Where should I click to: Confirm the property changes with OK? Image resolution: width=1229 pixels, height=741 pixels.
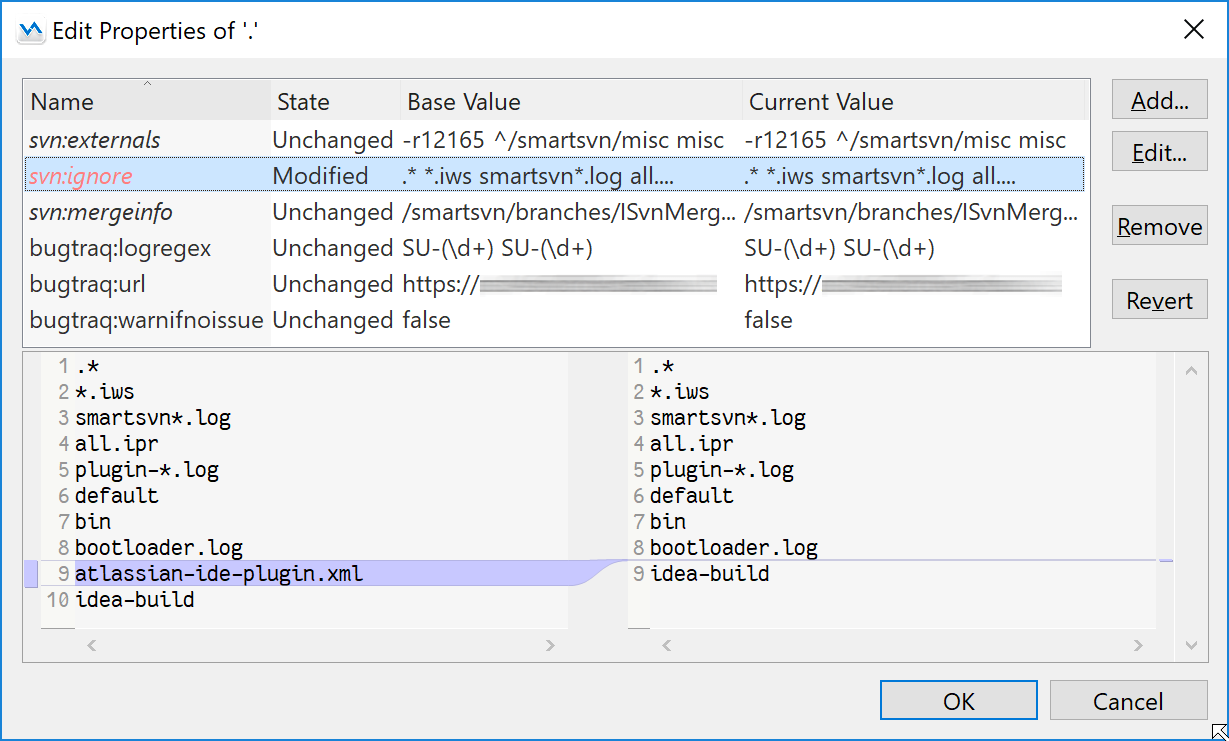957,700
